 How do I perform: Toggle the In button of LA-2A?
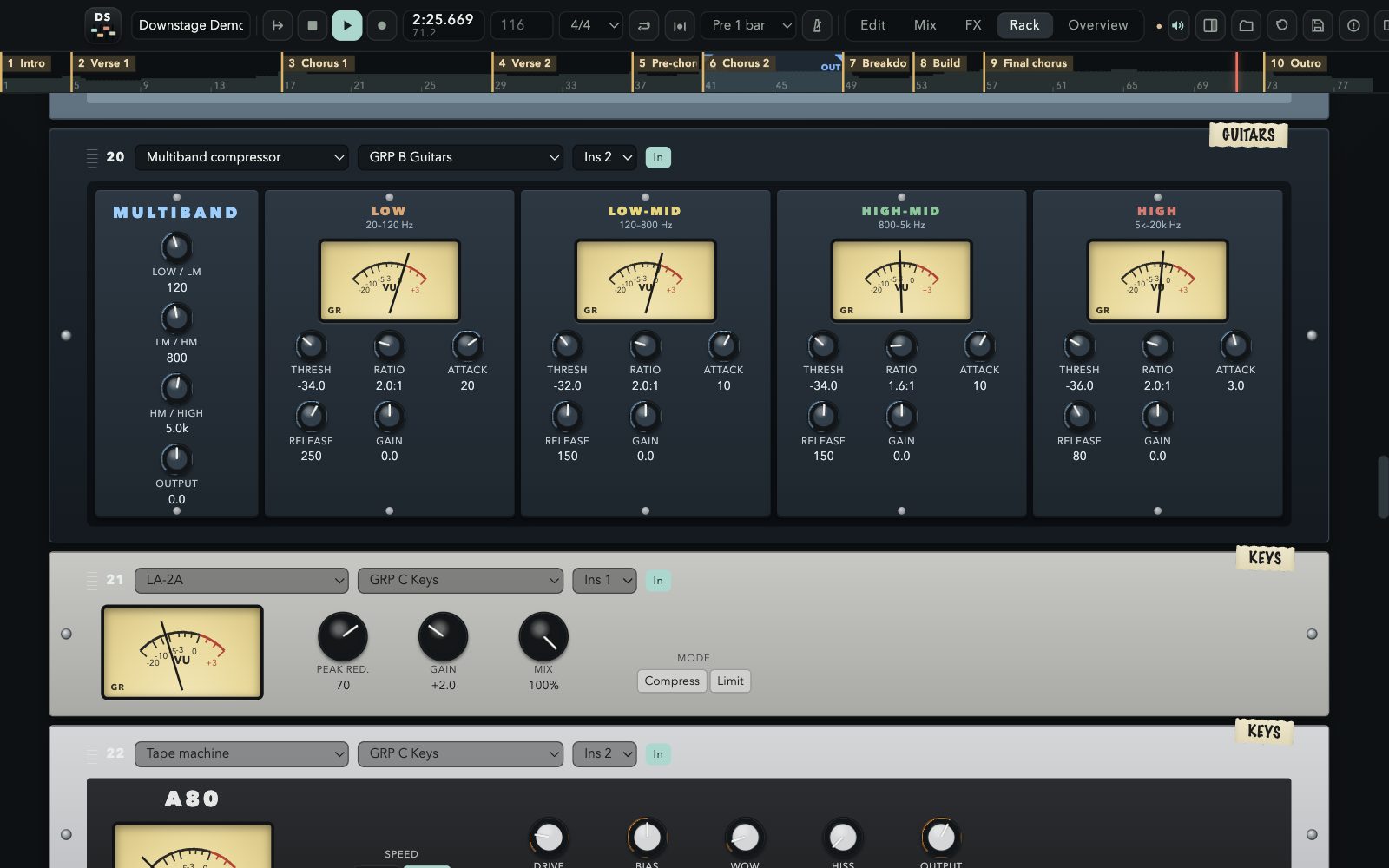pos(658,580)
